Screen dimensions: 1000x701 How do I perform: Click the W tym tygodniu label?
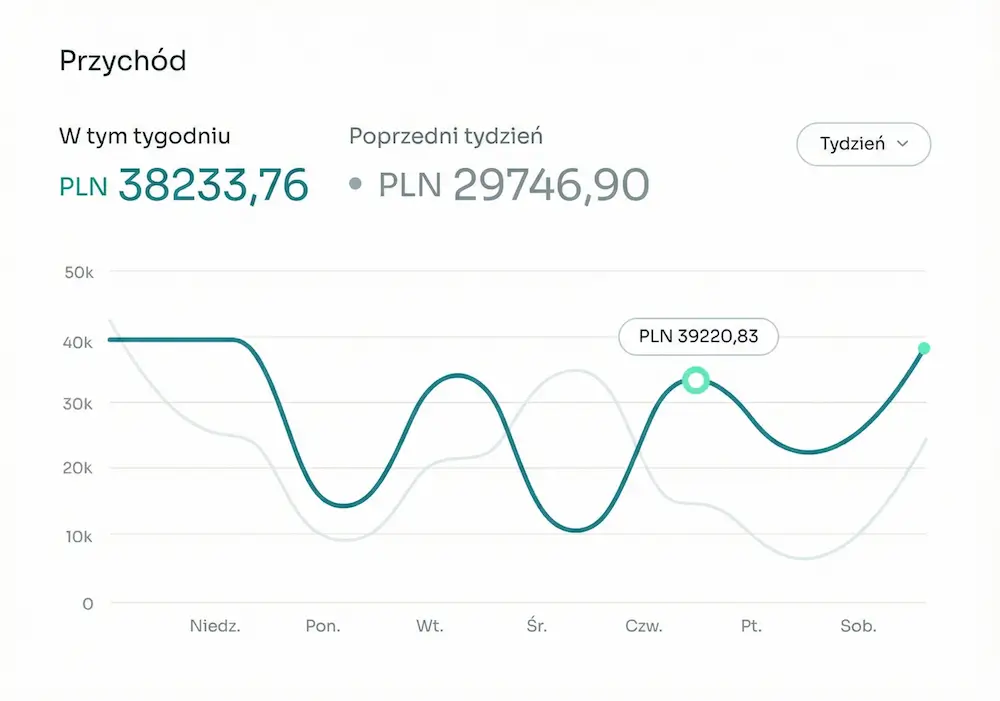[x=145, y=136]
